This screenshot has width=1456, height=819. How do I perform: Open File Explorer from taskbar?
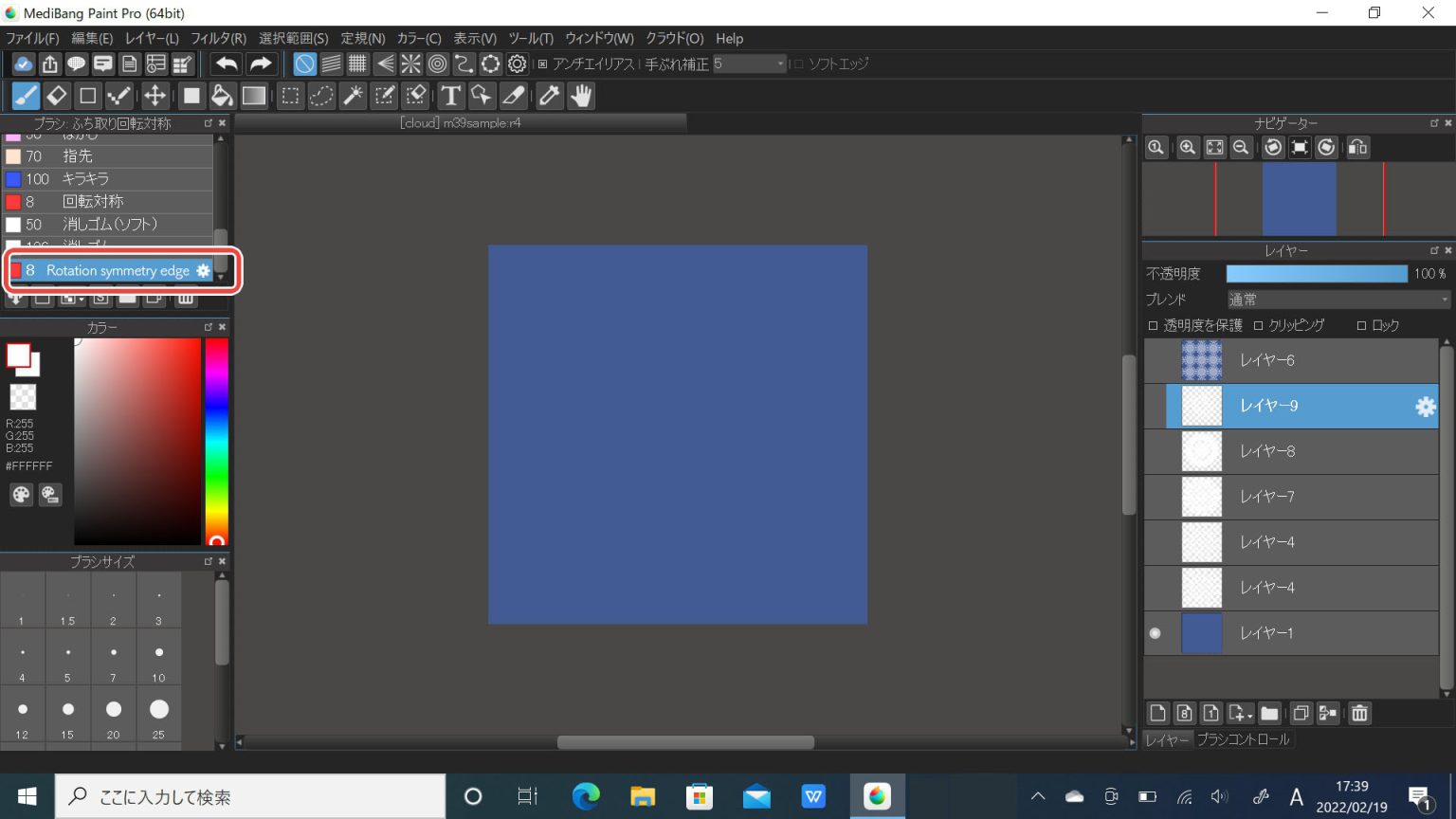click(643, 796)
